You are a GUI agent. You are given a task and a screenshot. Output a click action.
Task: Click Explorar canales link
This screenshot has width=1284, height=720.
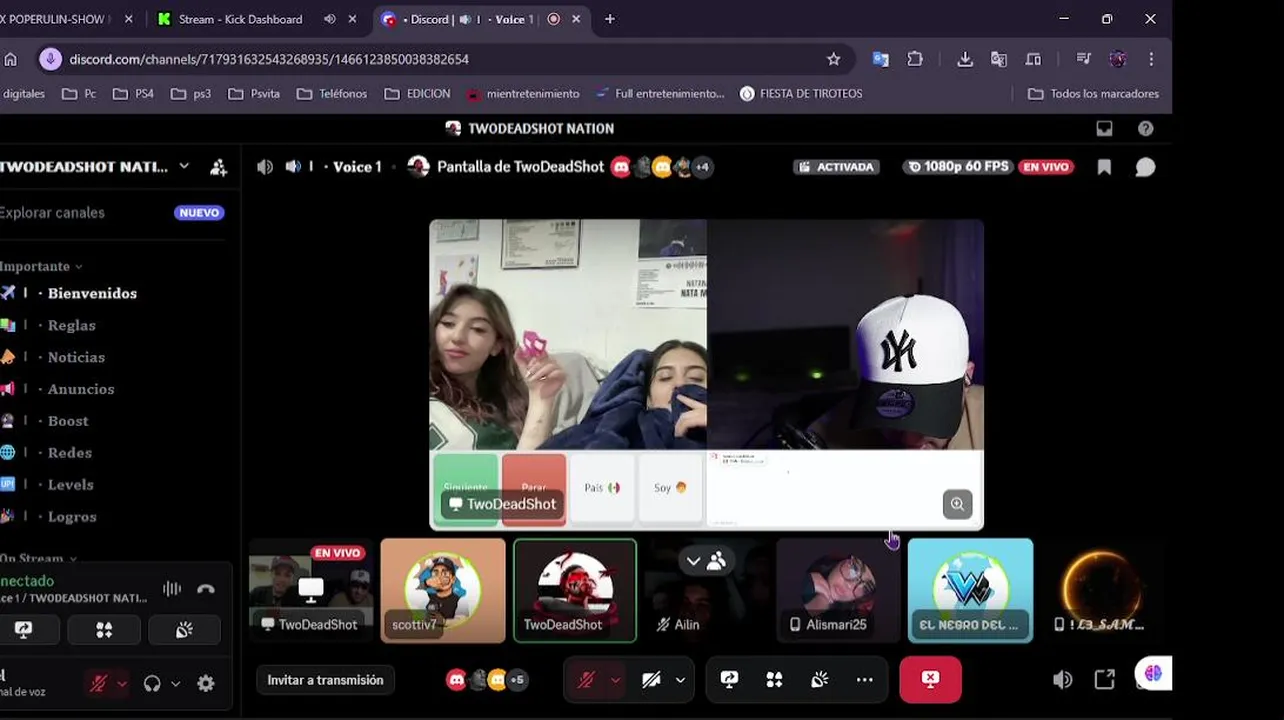tap(52, 213)
